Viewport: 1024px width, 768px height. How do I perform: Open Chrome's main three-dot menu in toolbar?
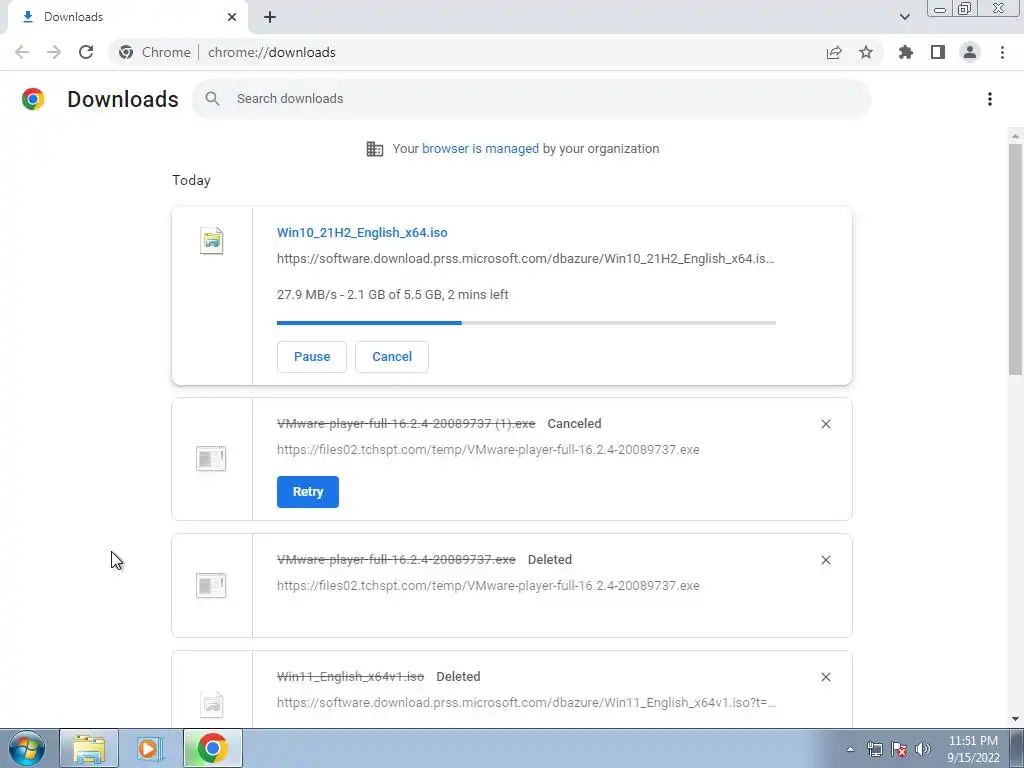pos(1002,52)
